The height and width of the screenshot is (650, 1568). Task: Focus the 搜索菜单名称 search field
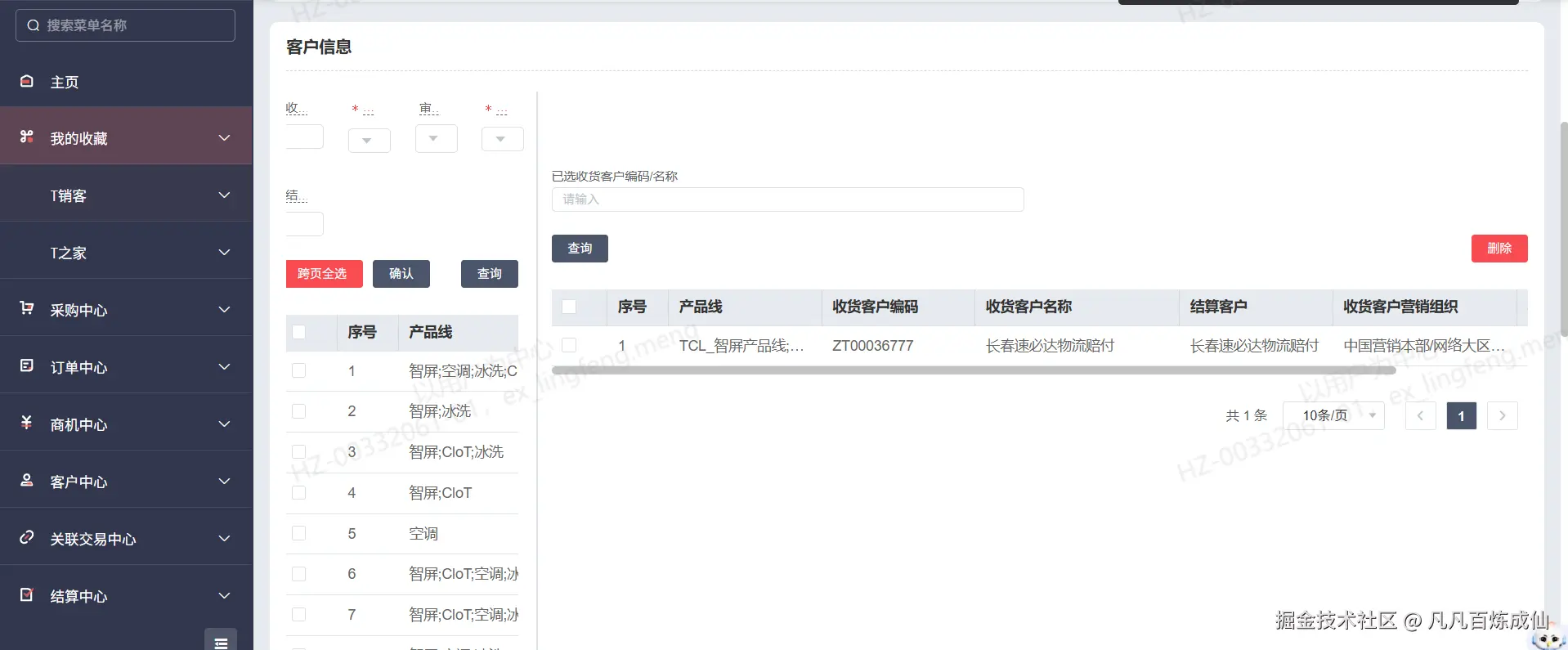(126, 25)
